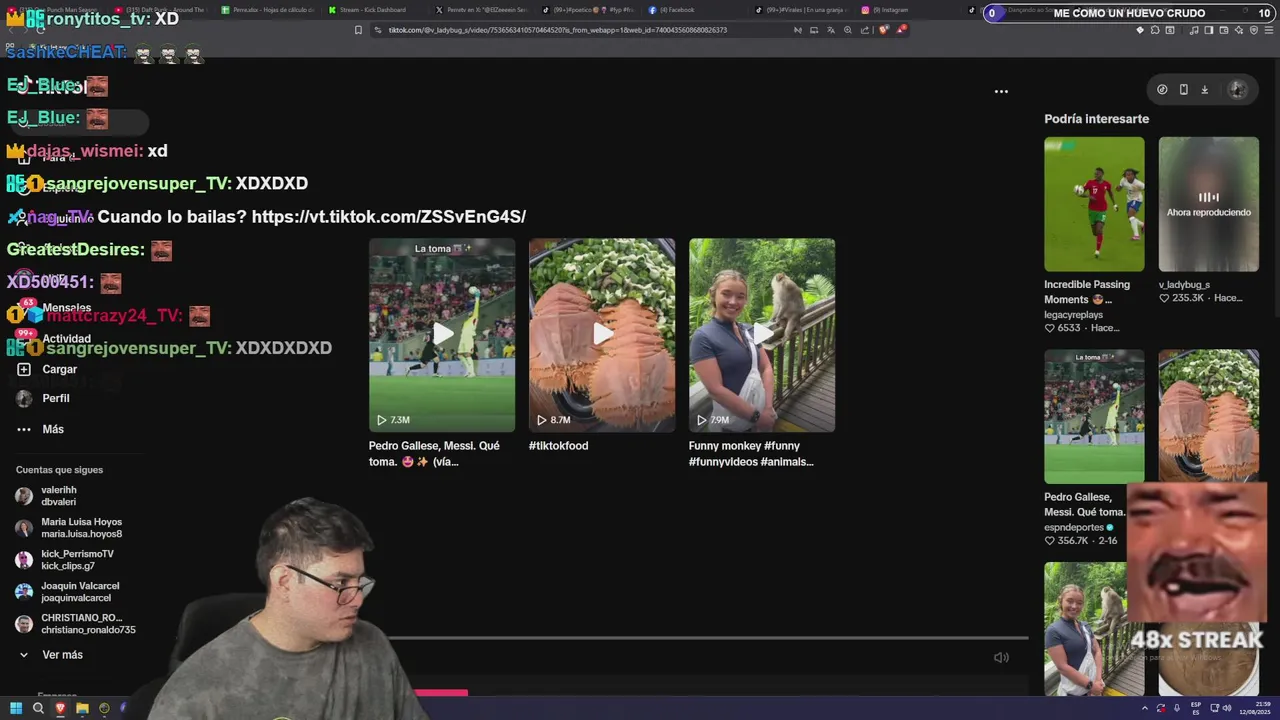Open the three-dots more options menu
The height and width of the screenshot is (720, 1280).
1001,91
